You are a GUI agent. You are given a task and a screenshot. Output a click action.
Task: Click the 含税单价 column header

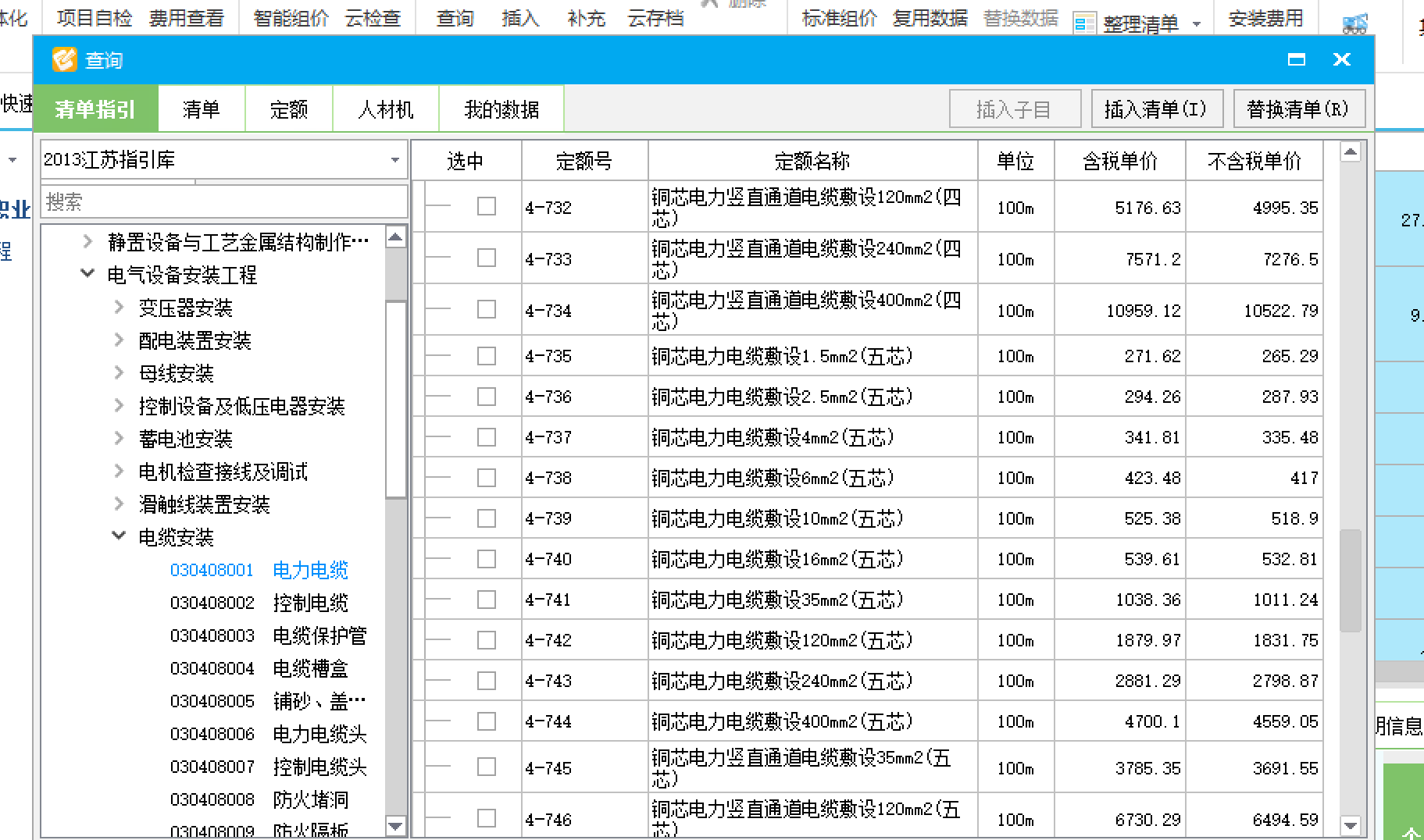click(1120, 161)
